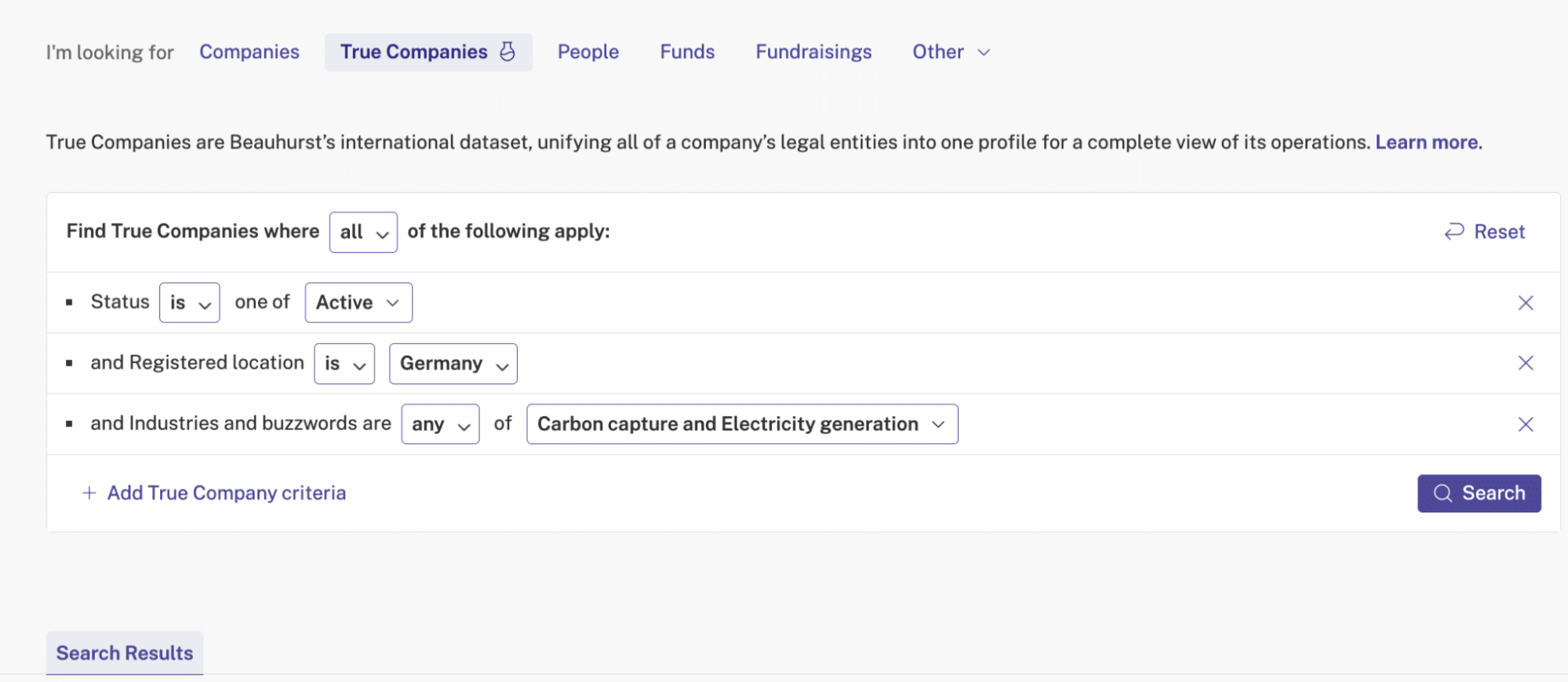Screen dimensions: 1568x682
Task: Open the Learn more link
Action: tap(1427, 142)
